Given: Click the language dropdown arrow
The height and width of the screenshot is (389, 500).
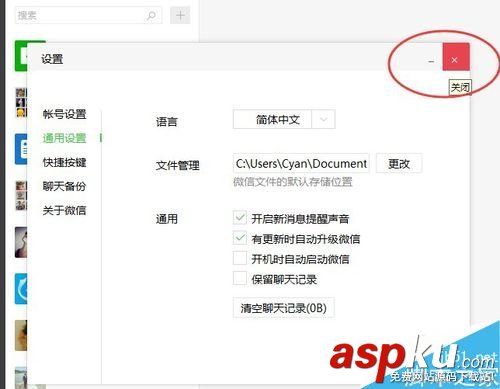Looking at the screenshot, I should click(x=323, y=119).
